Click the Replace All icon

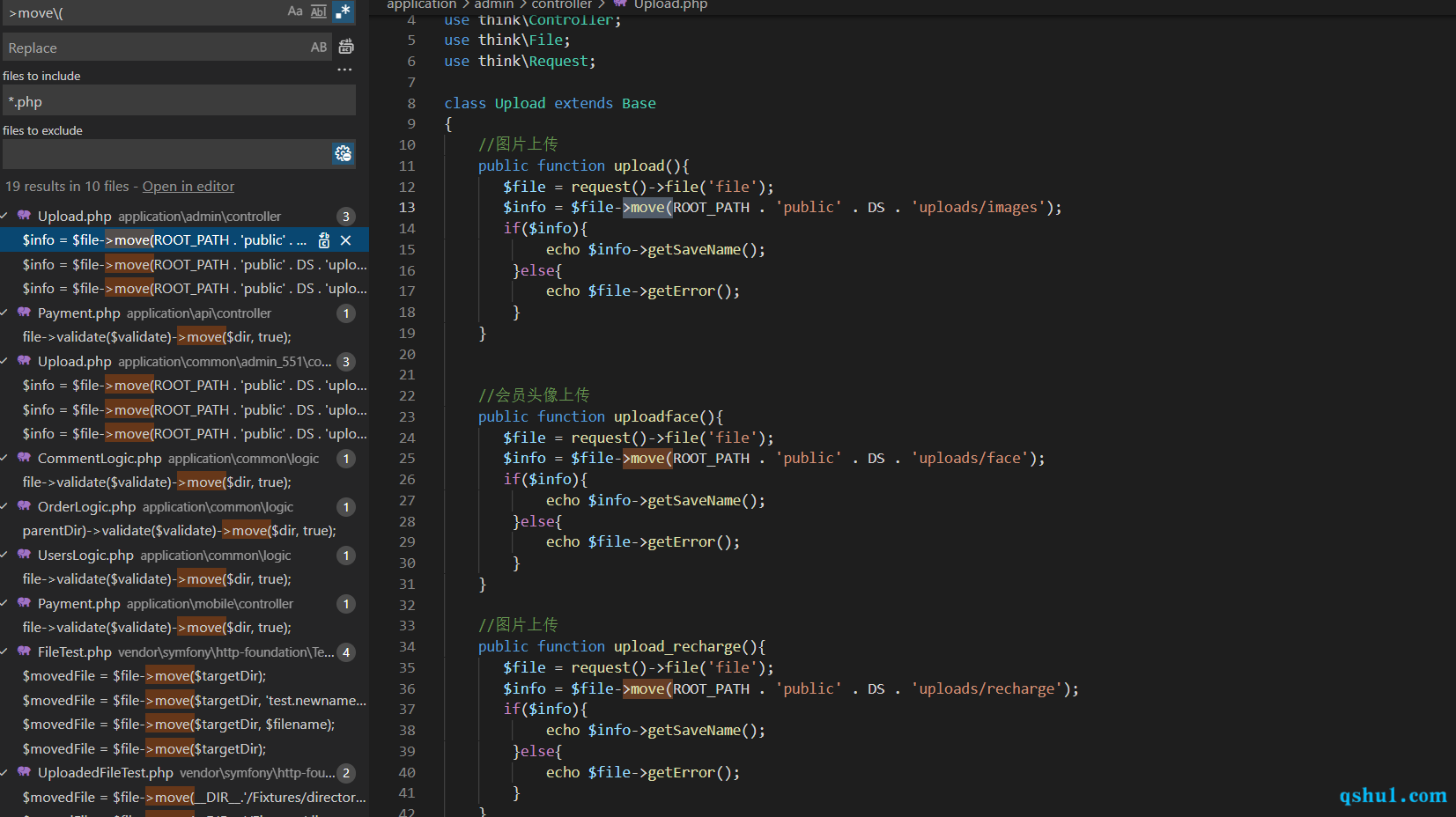[346, 47]
